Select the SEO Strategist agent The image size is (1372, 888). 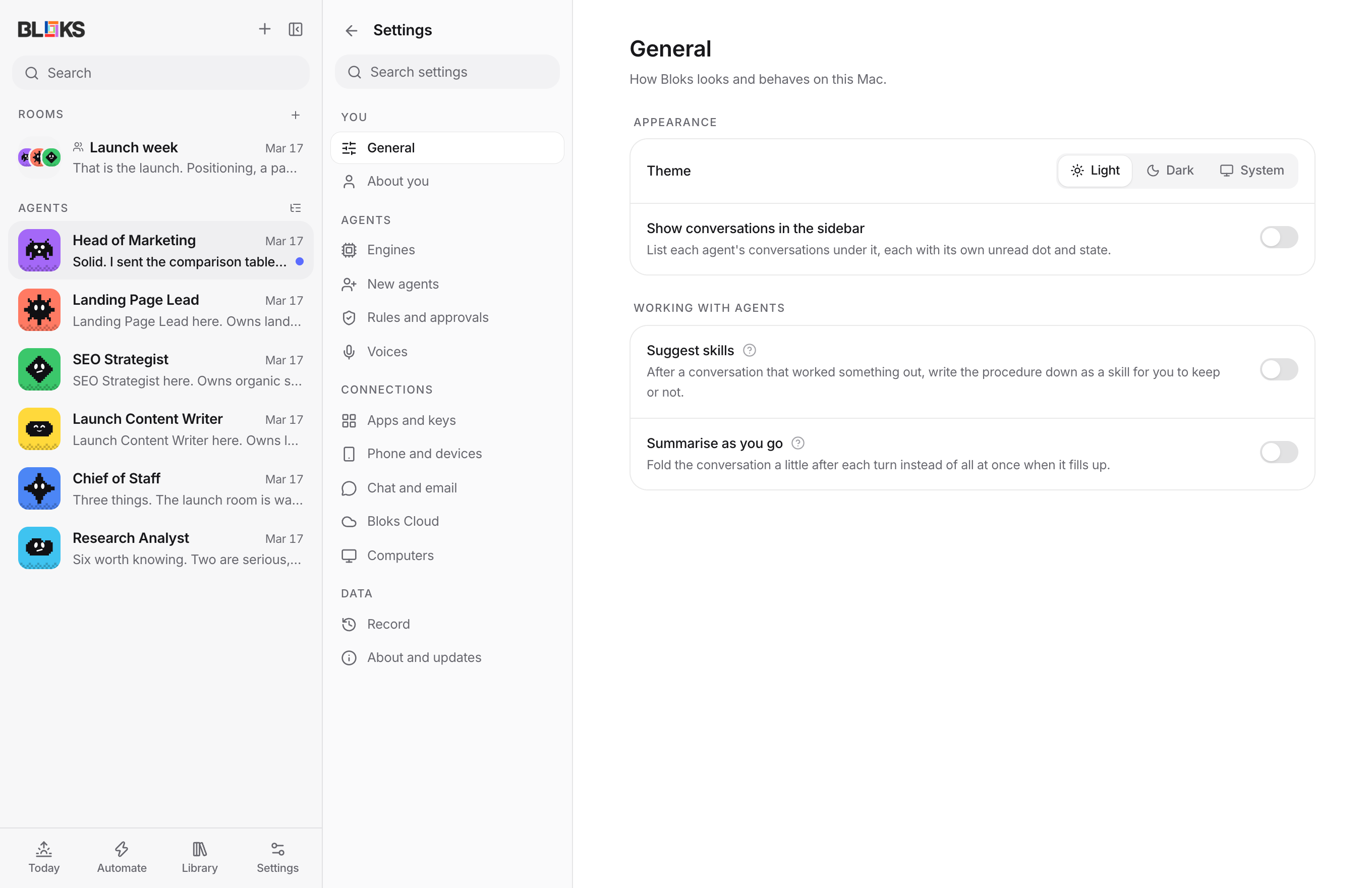point(161,370)
